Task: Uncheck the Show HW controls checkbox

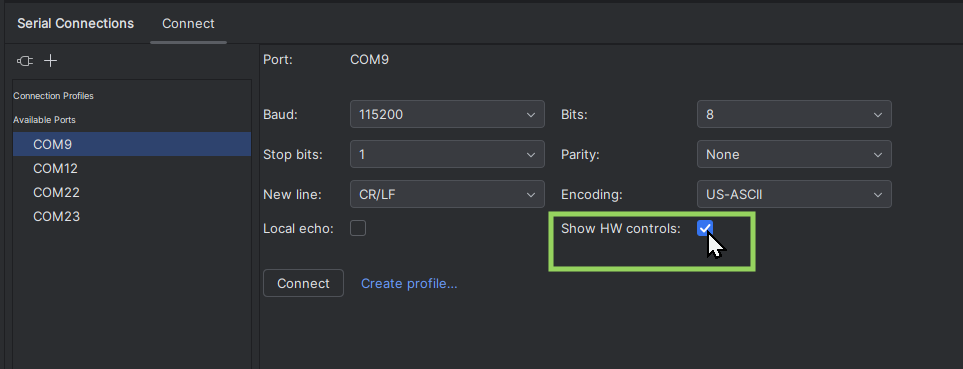Action: [x=704, y=228]
